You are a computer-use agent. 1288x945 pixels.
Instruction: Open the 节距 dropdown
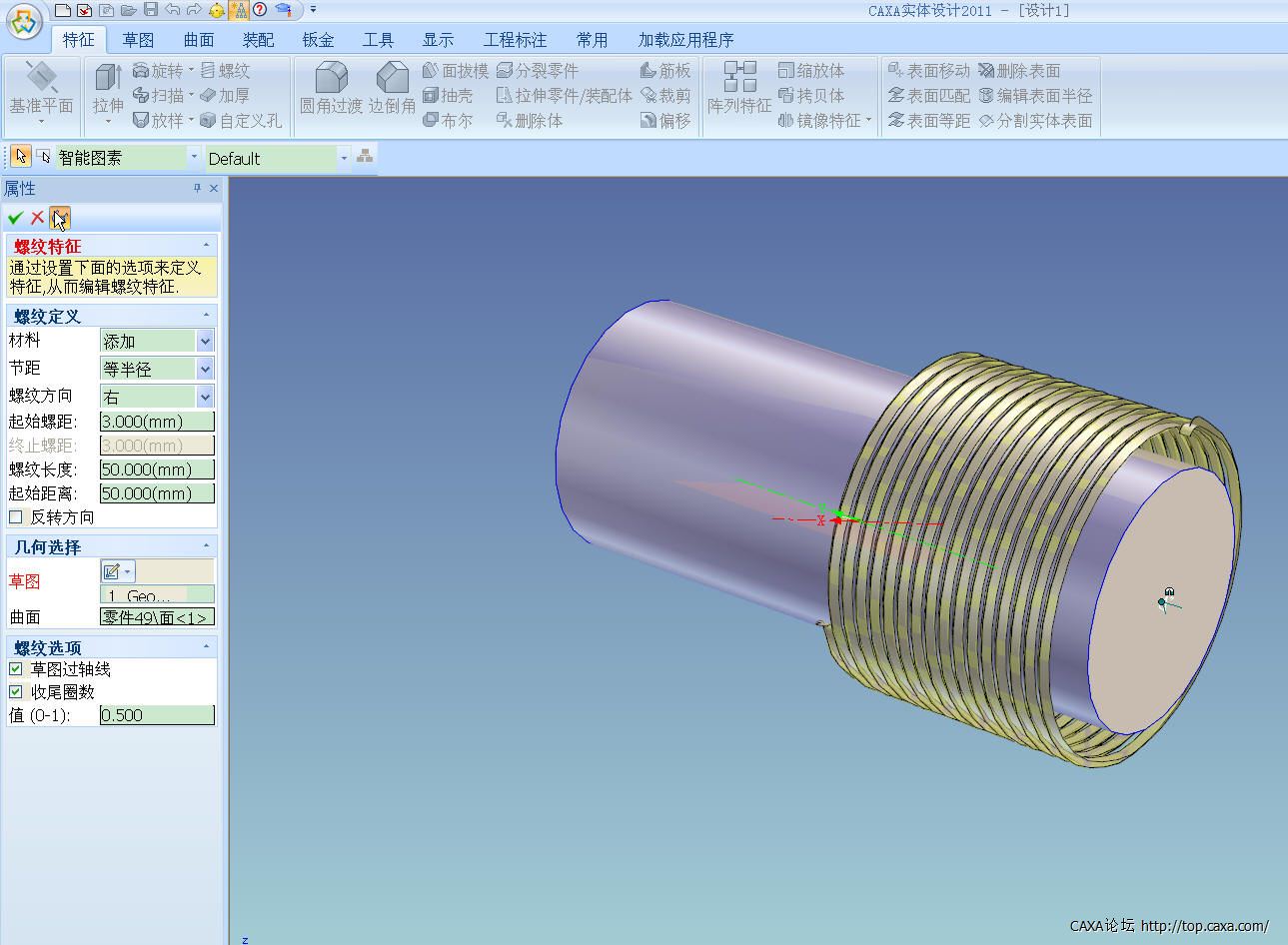(205, 370)
